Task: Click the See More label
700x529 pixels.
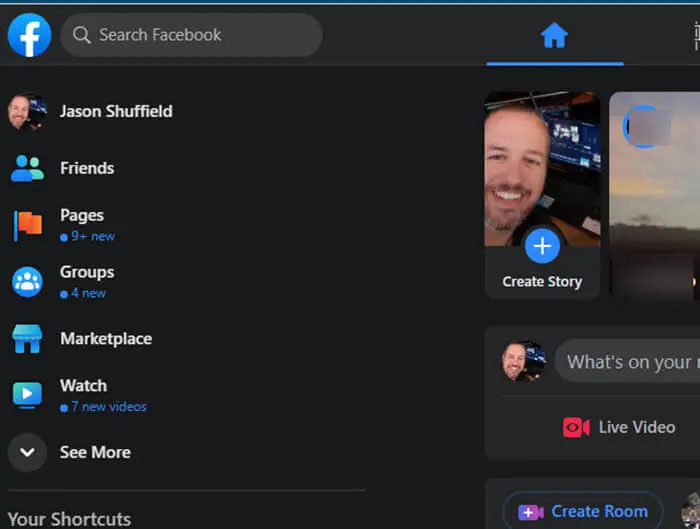Action: 95,452
